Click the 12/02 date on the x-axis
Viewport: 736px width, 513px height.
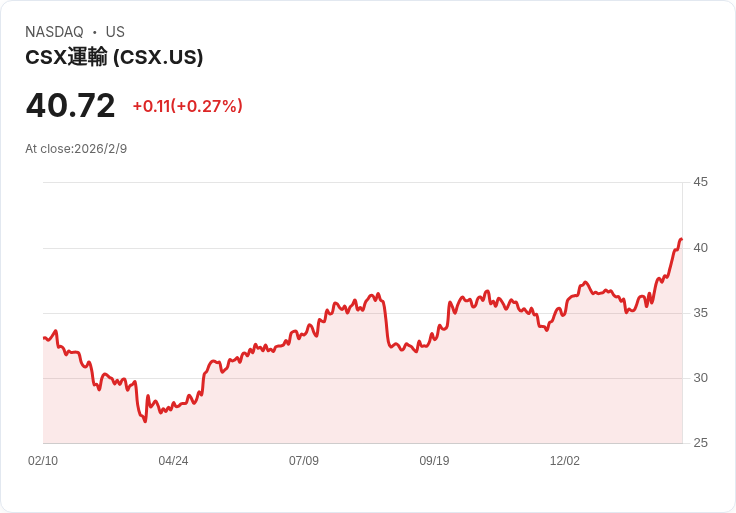pos(565,461)
